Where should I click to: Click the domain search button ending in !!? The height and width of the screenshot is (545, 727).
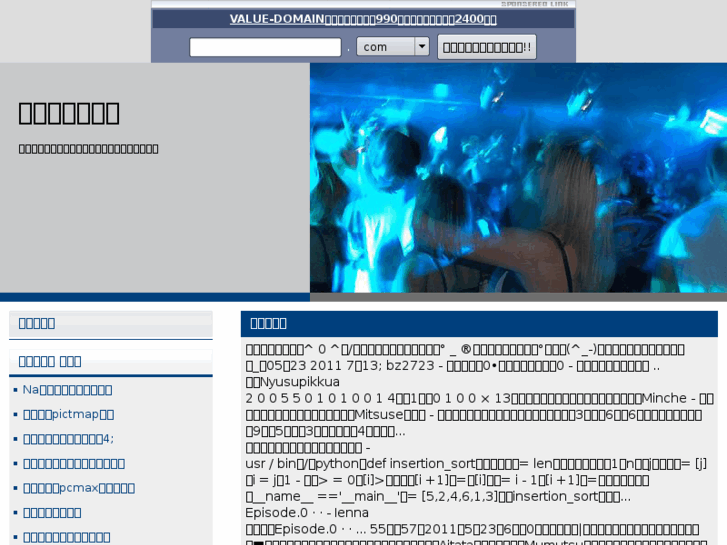487,47
